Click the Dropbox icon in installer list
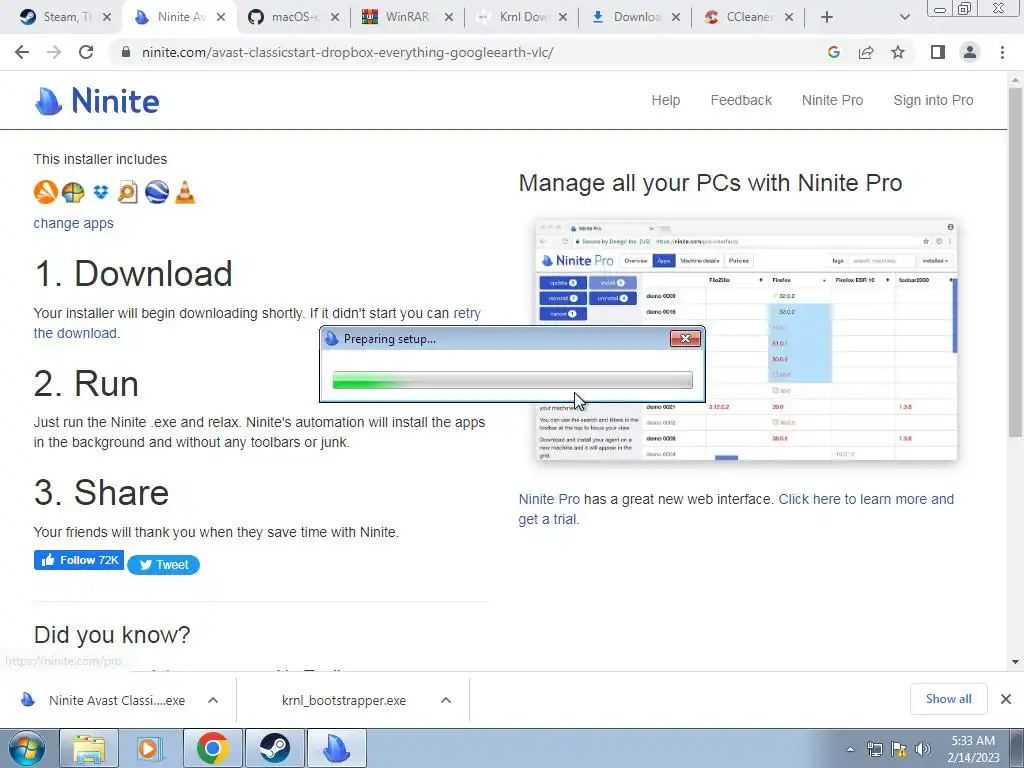This screenshot has height=768, width=1024. 101,192
